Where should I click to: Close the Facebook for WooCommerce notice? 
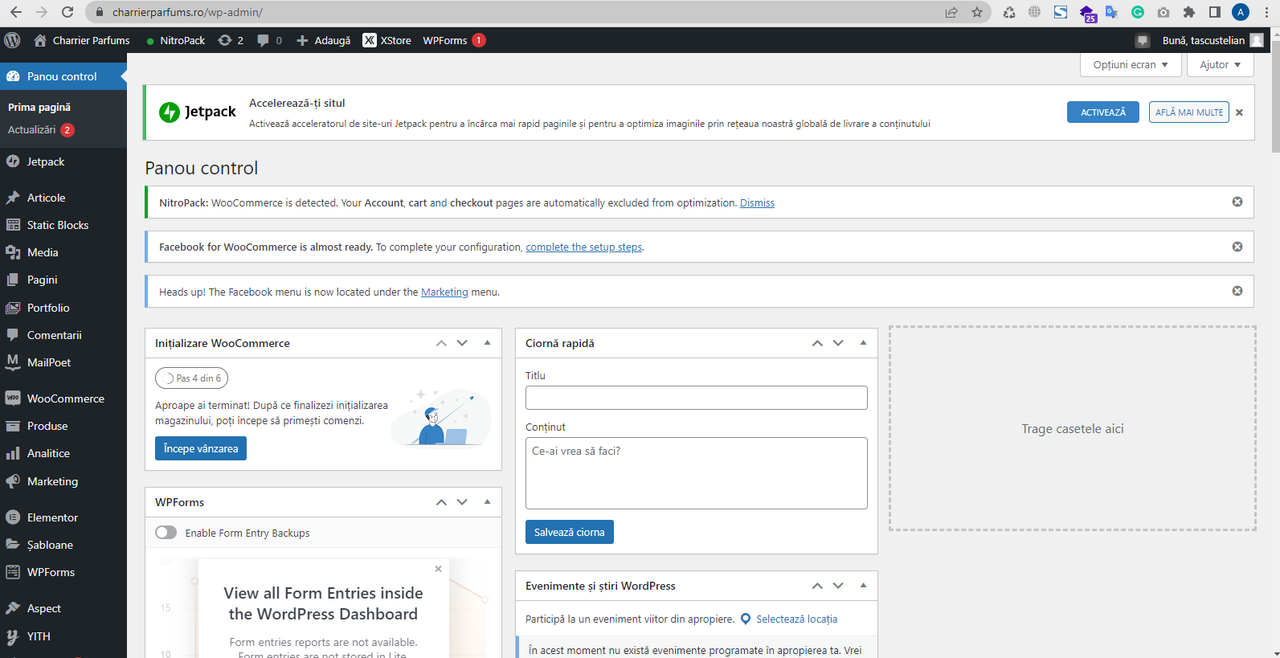point(1237,247)
